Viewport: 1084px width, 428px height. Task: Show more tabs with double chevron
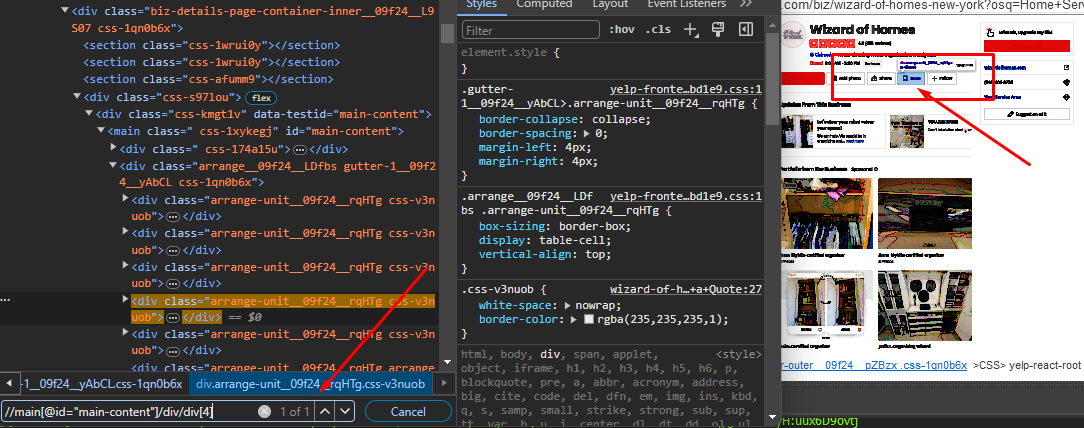point(745,4)
